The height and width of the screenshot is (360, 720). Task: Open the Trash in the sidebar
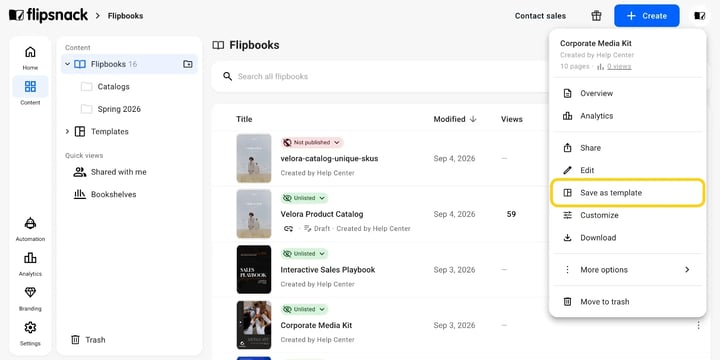tap(88, 340)
